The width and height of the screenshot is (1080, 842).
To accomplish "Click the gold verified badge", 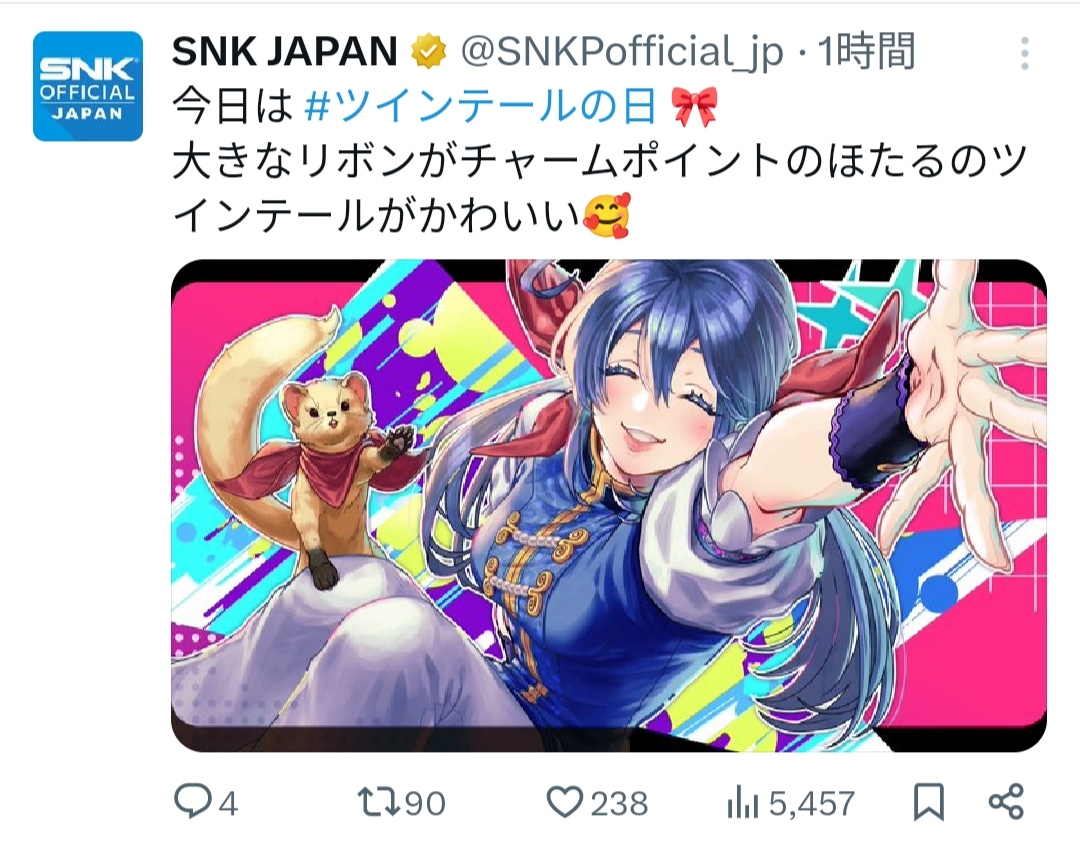I will (x=429, y=52).
